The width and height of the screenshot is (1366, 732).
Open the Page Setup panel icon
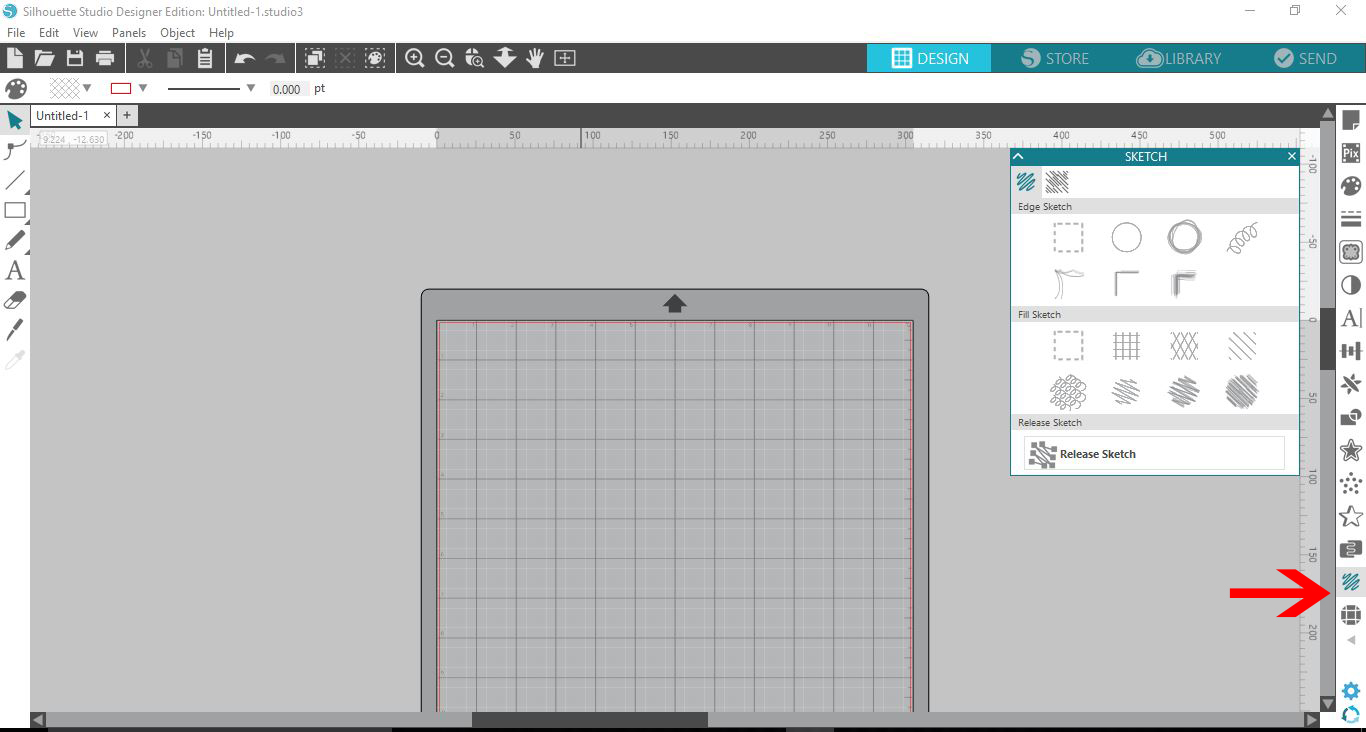tap(1351, 121)
